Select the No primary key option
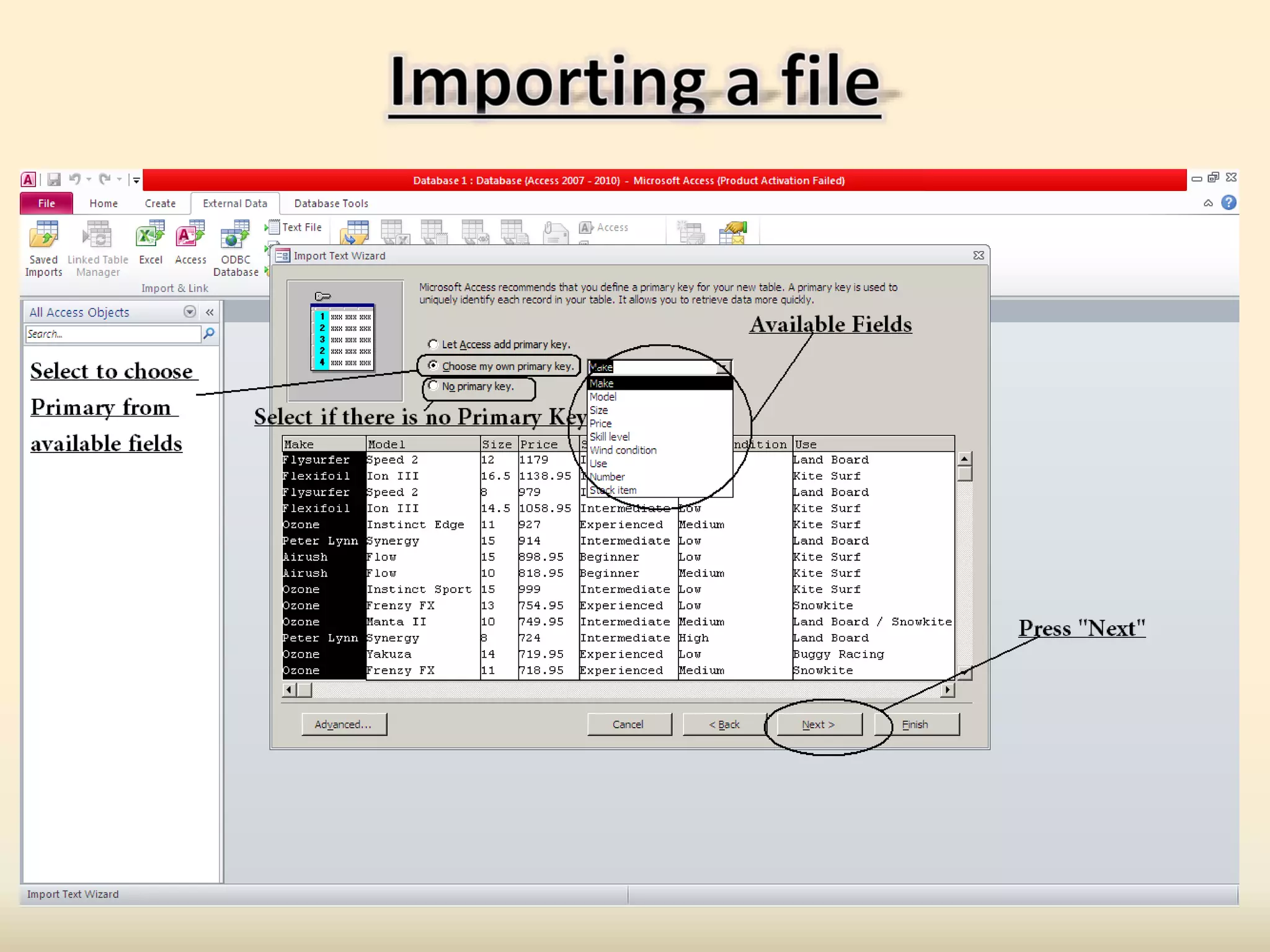This screenshot has width=1270, height=952. (x=433, y=386)
